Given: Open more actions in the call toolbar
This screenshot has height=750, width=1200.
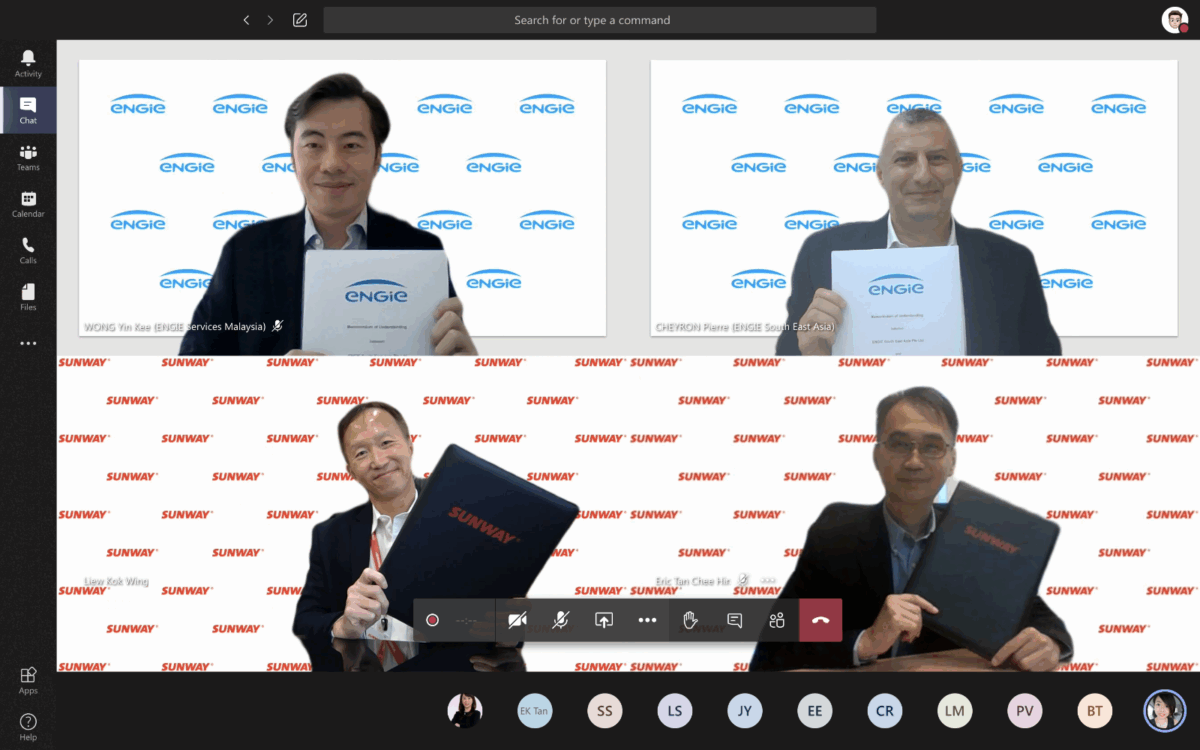Looking at the screenshot, I should [x=647, y=620].
